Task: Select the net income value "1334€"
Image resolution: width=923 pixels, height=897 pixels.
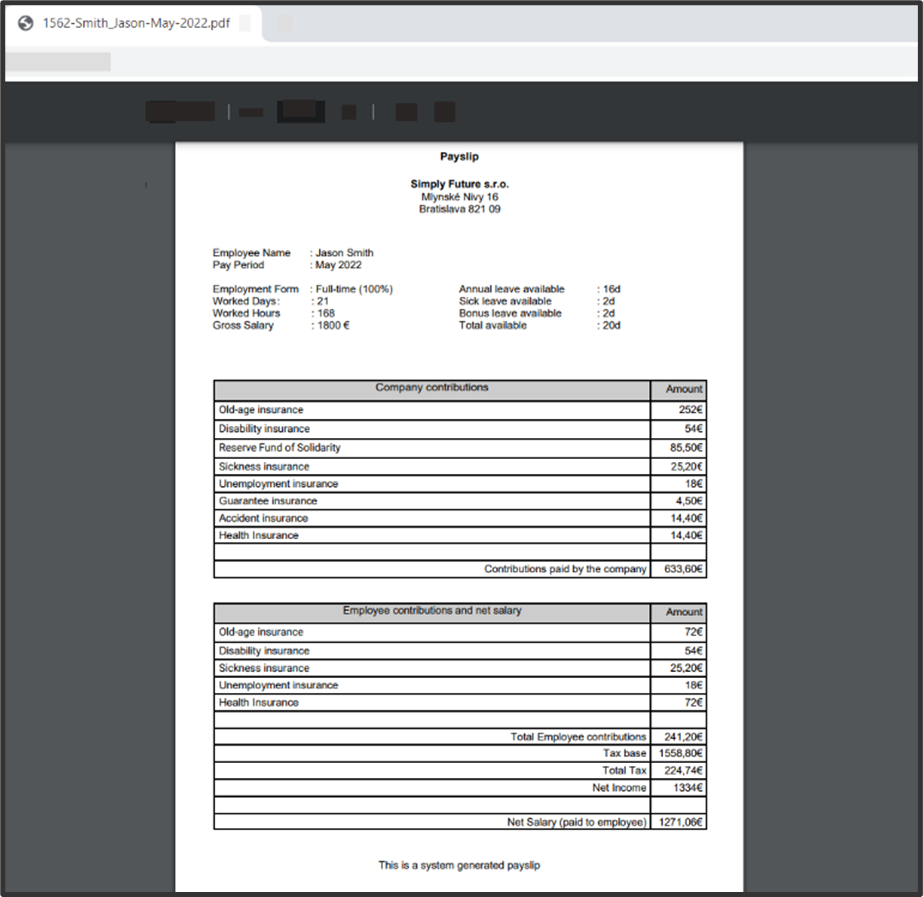Action: click(x=688, y=788)
